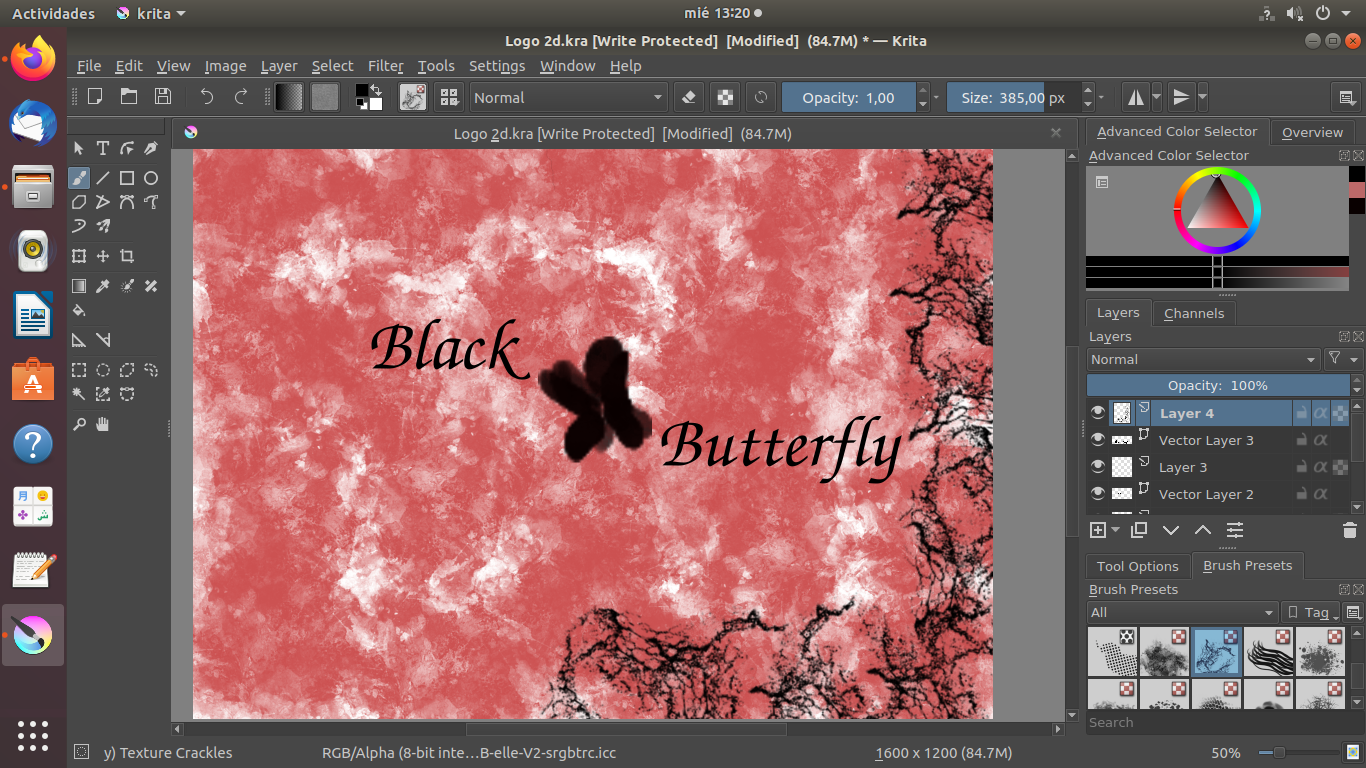Hide Vector Layer 3 with the eye icon
The image size is (1366, 768).
pos(1098,440)
